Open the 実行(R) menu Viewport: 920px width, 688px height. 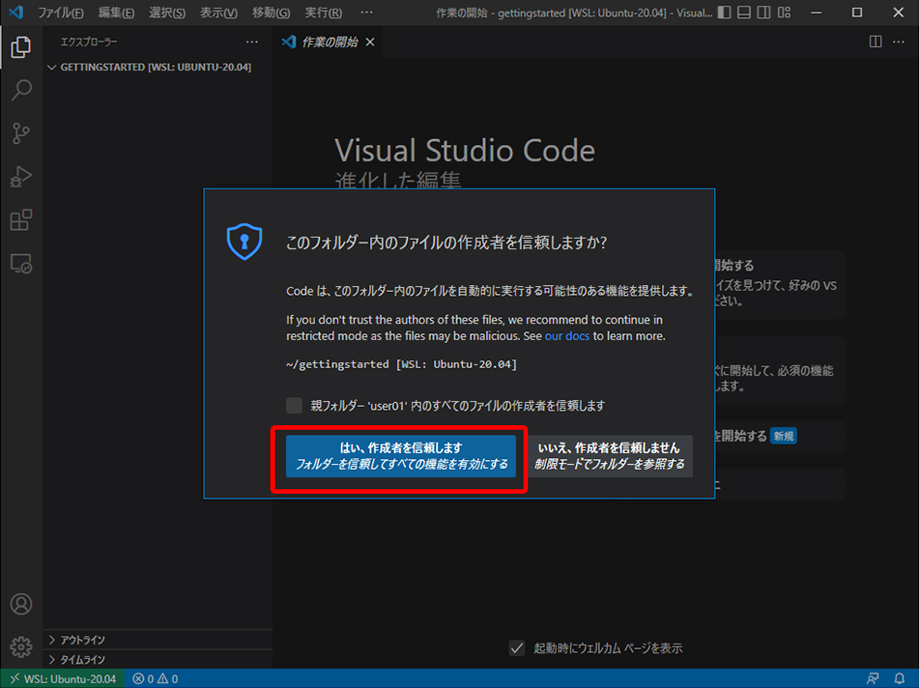coord(323,12)
